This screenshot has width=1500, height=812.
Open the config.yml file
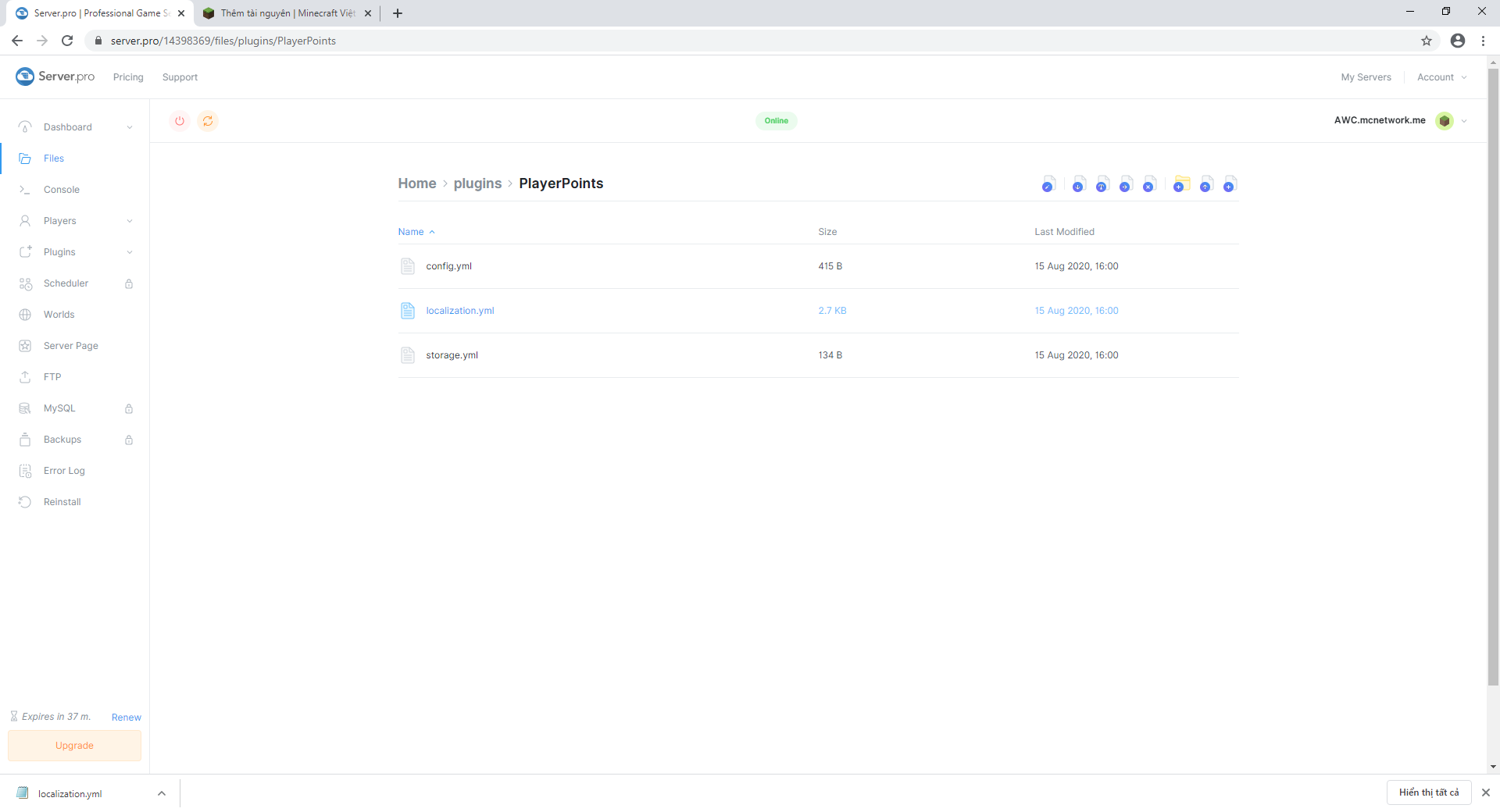tap(448, 266)
